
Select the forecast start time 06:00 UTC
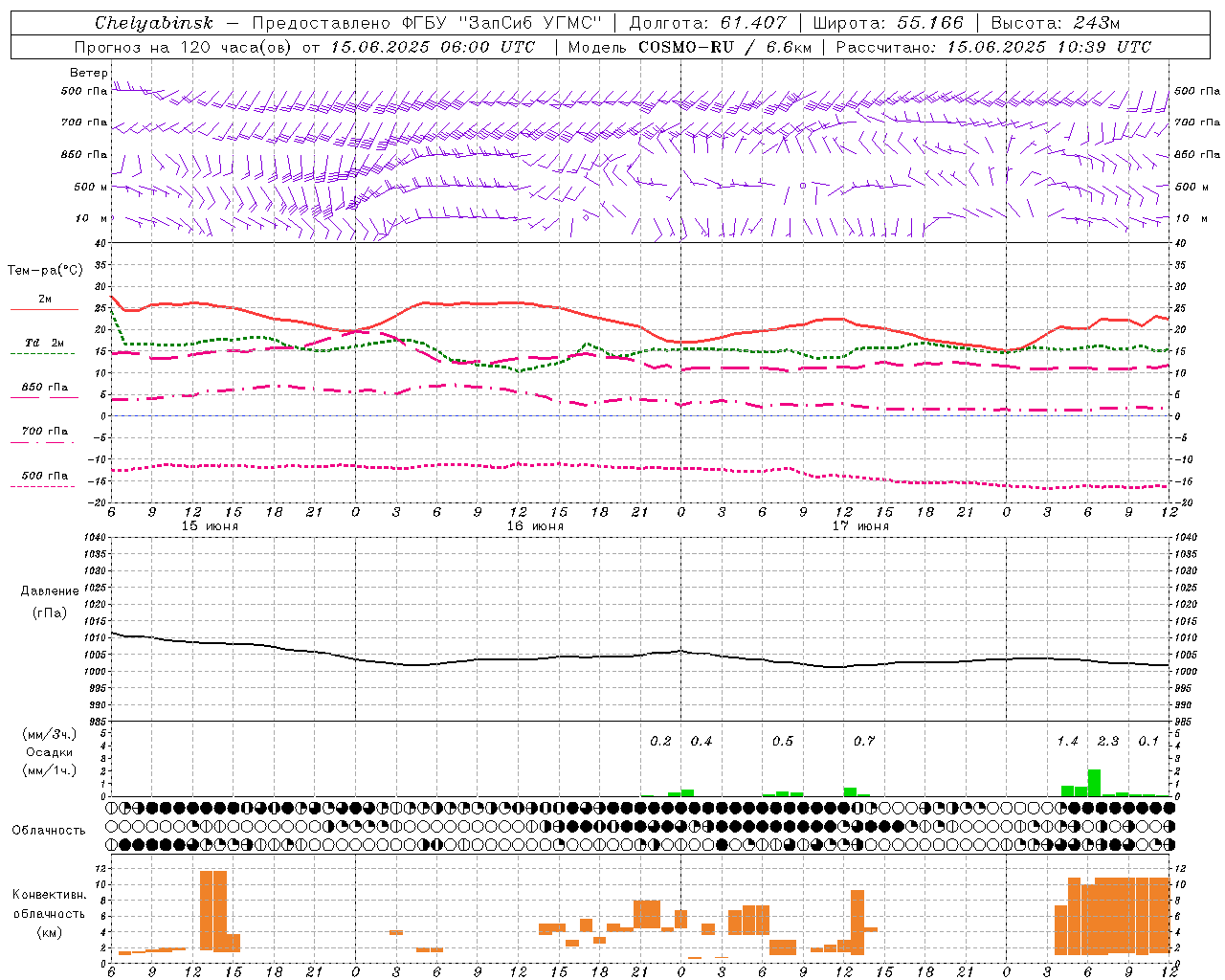pos(483,47)
